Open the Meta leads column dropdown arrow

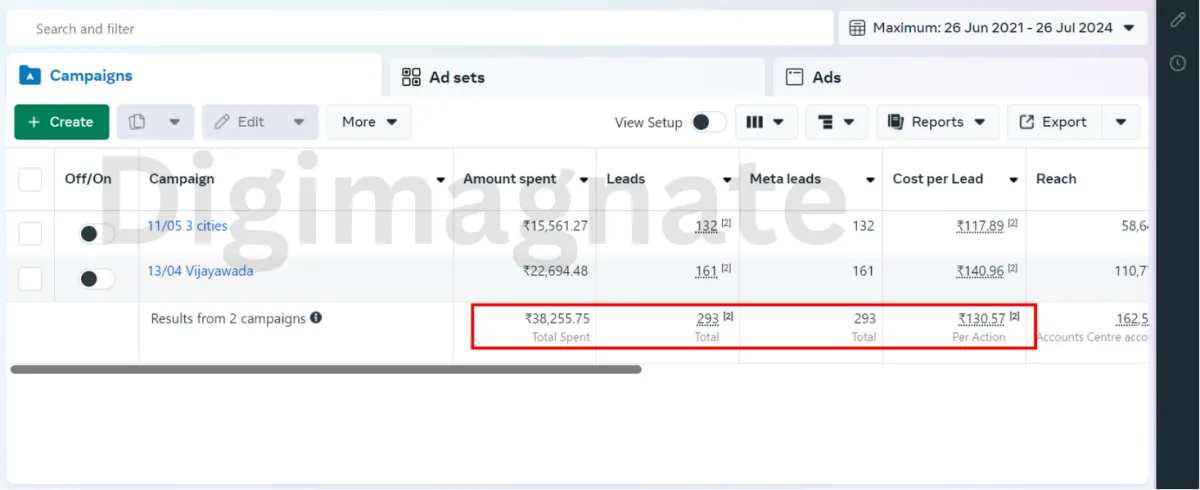click(871, 180)
